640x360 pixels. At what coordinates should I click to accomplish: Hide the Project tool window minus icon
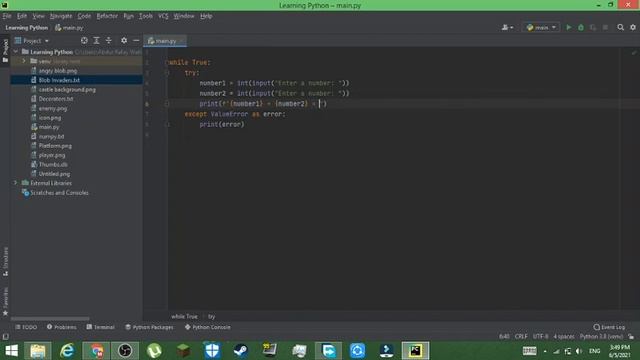pos(136,40)
